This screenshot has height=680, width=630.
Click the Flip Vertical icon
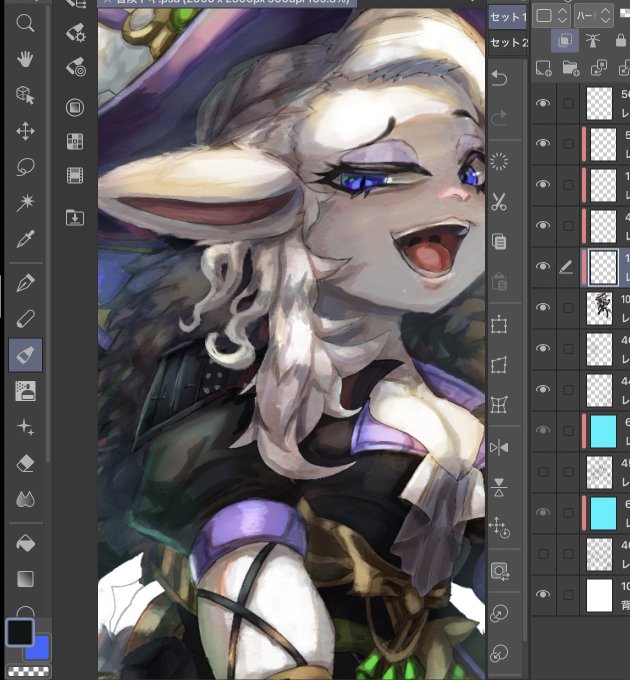(x=499, y=487)
